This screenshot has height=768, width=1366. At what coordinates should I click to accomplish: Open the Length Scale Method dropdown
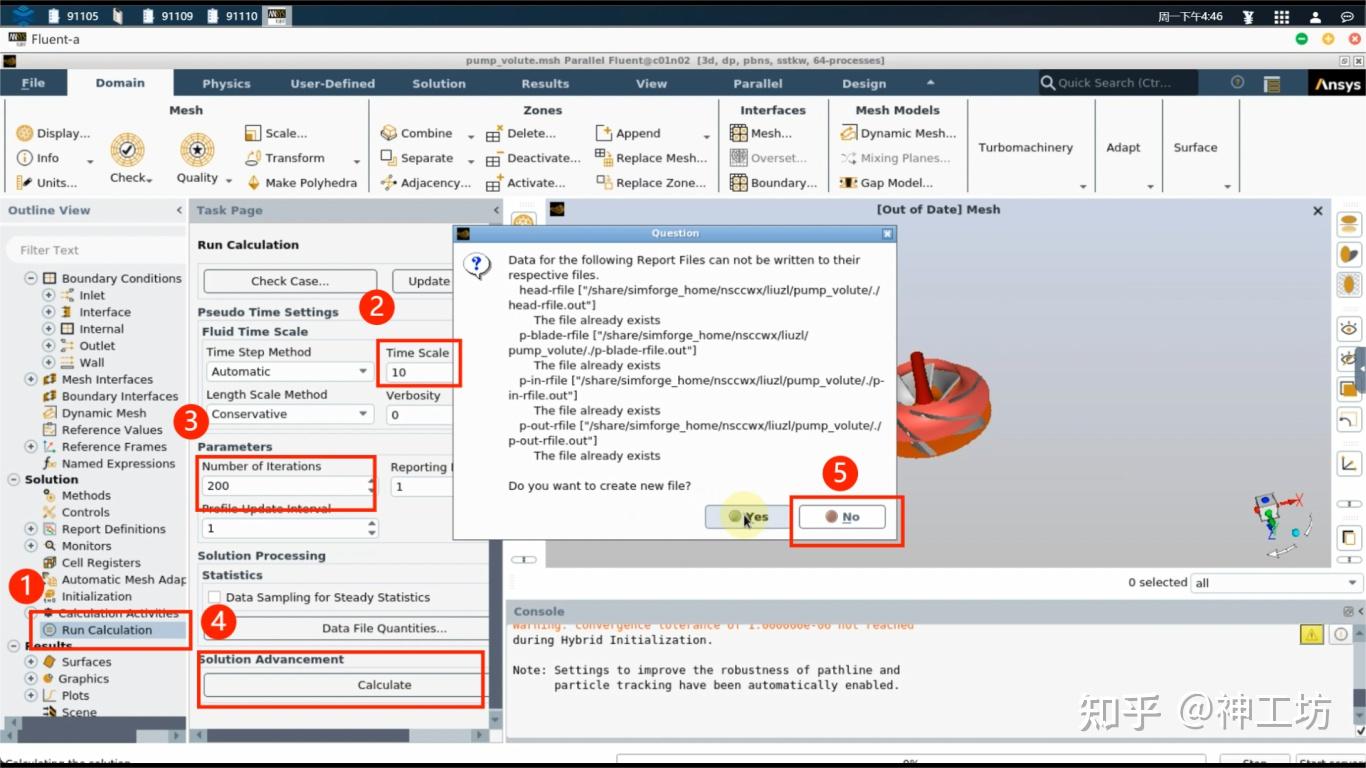click(290, 414)
